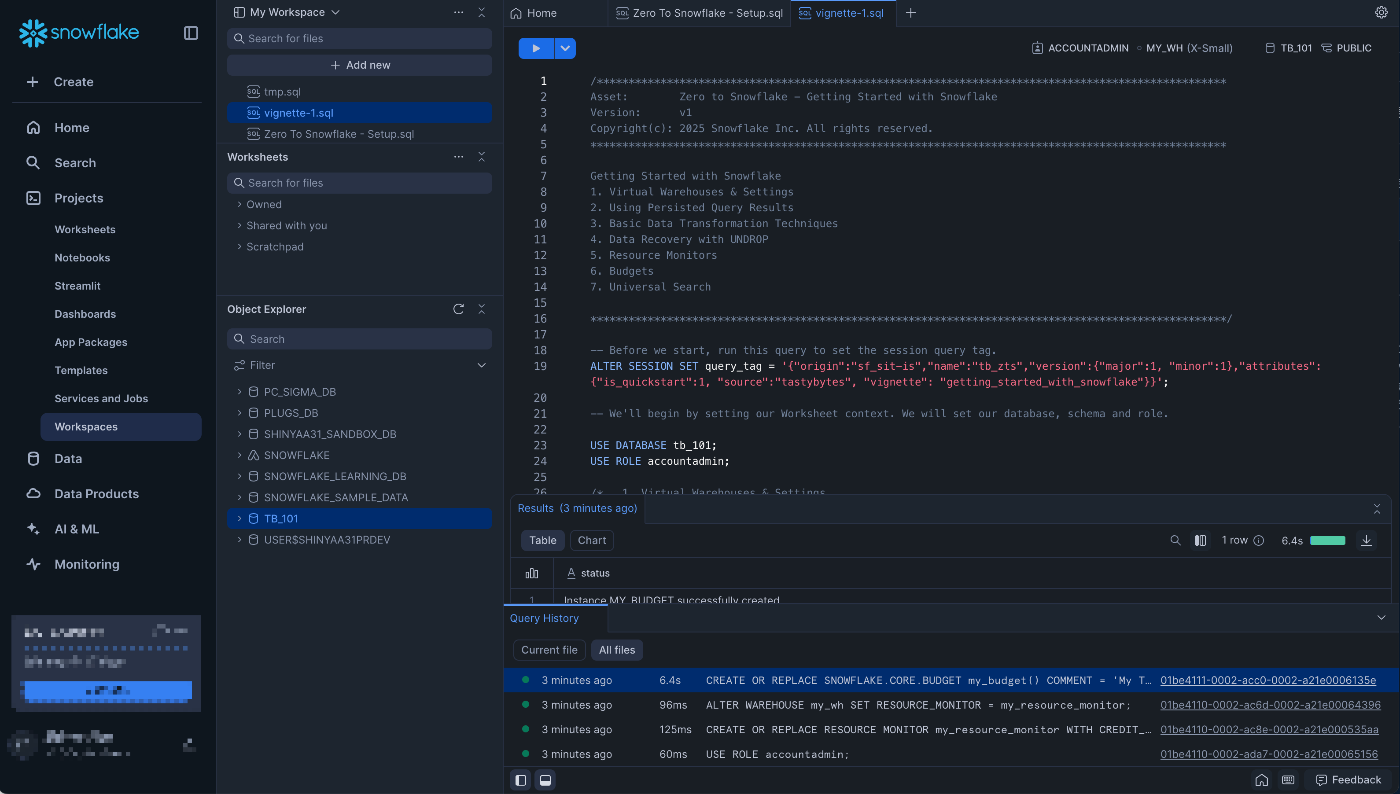Select the vignette-1.sql tab
1400x794 pixels.
click(842, 13)
